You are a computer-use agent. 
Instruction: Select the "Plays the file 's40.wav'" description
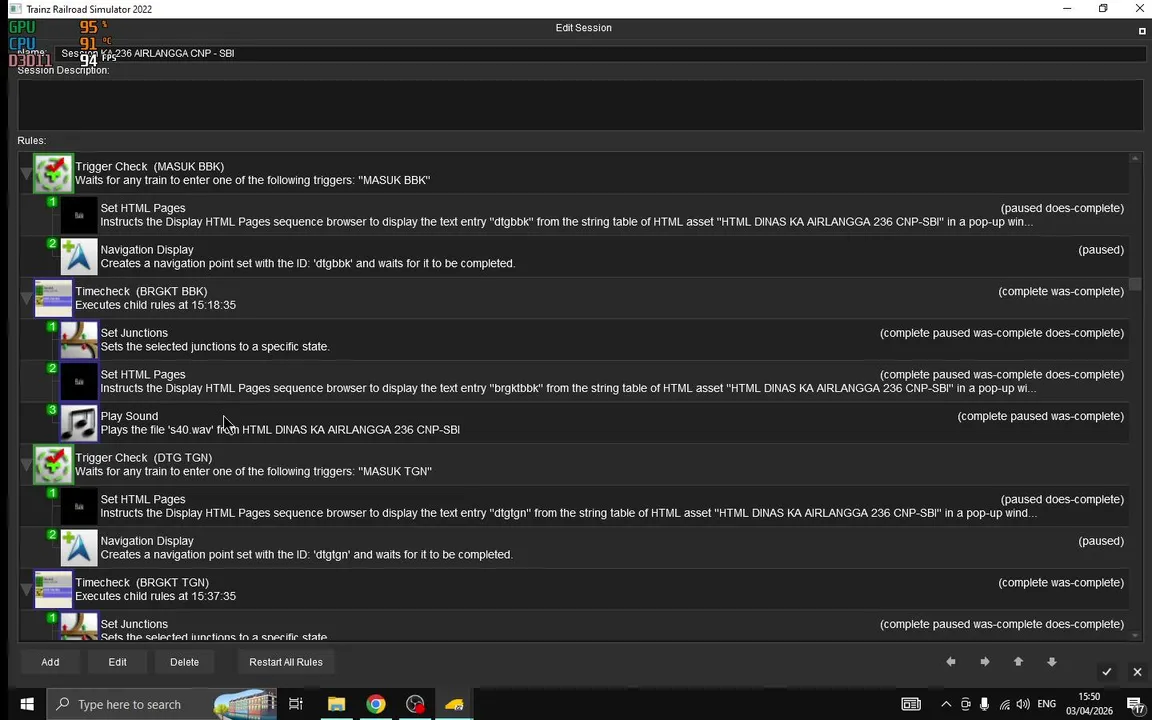[280, 430]
